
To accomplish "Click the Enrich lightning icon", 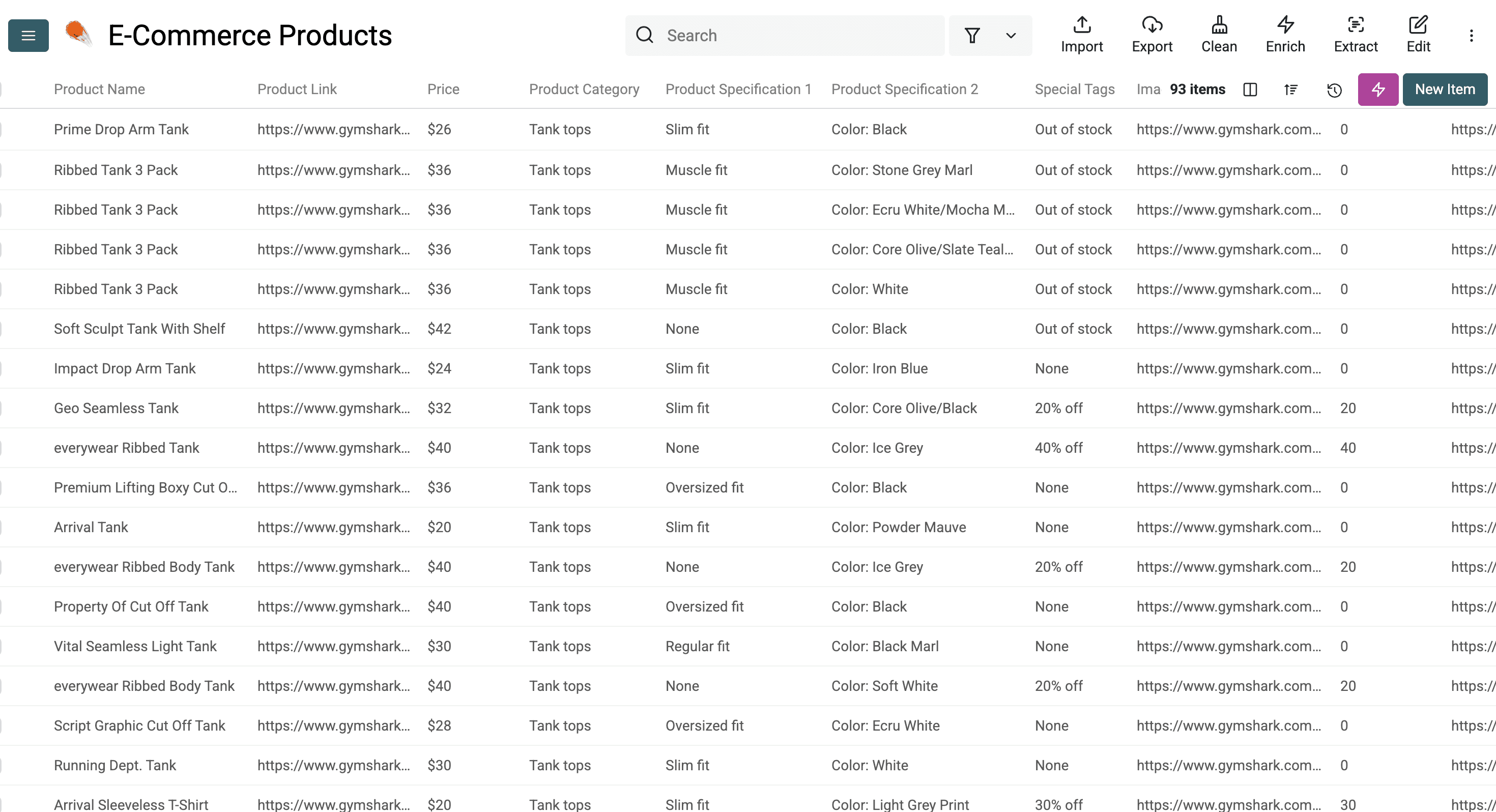I will point(1285,34).
